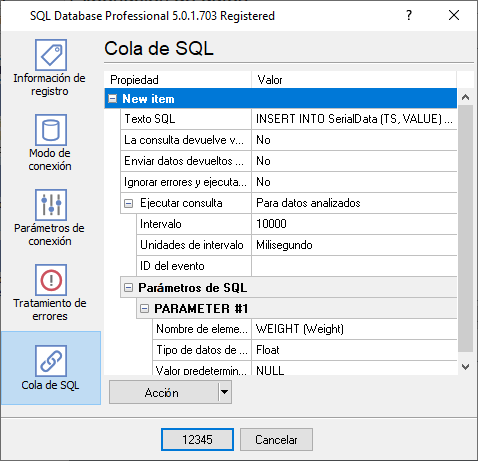Select the ID del evento label
This screenshot has height=461, width=478.
pyautogui.click(x=172, y=266)
